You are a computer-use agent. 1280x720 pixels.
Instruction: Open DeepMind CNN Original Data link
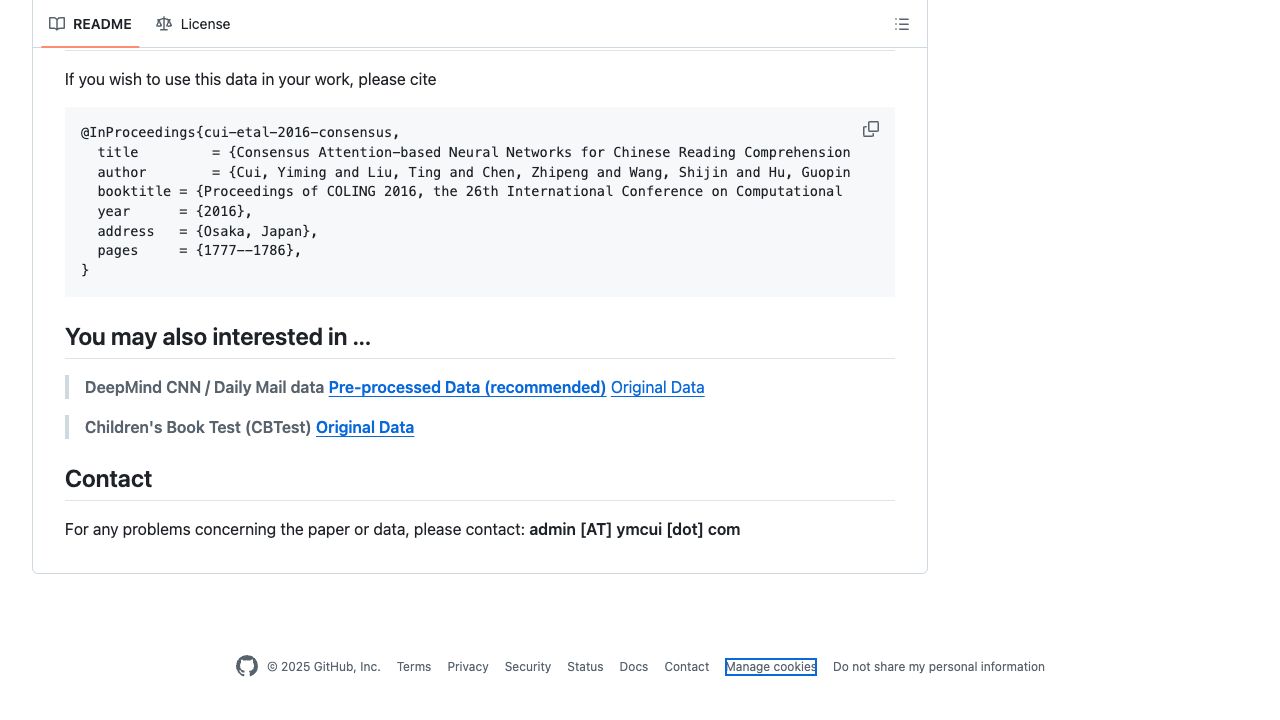pyautogui.click(x=657, y=387)
